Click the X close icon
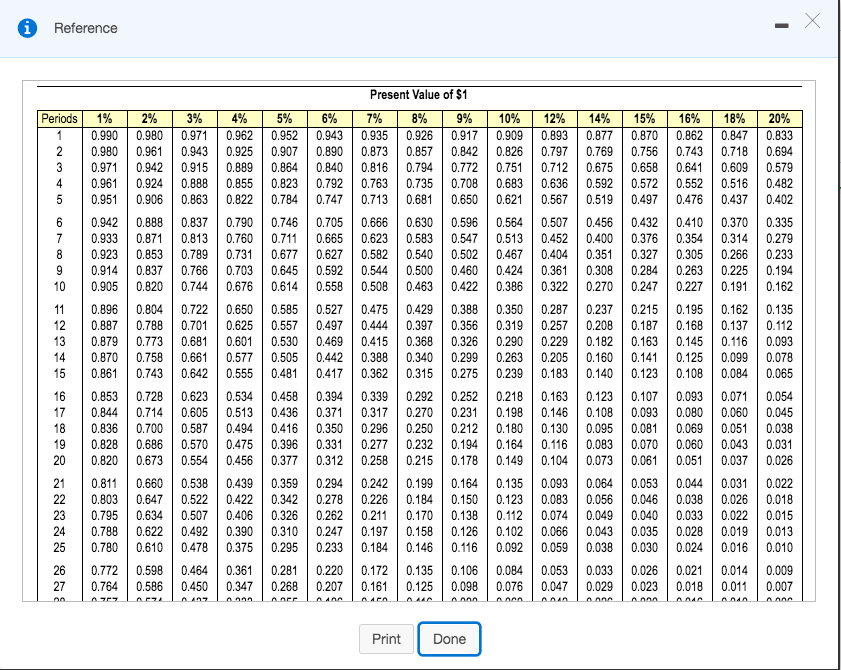The height and width of the screenshot is (670, 841). click(x=811, y=20)
